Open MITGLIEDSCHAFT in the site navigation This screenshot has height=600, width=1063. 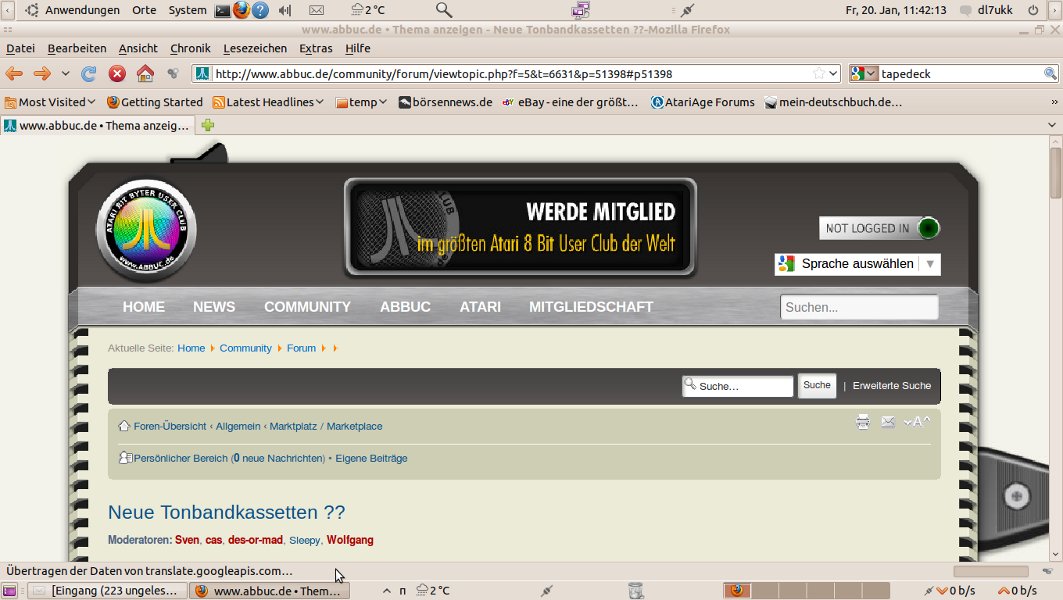591,307
